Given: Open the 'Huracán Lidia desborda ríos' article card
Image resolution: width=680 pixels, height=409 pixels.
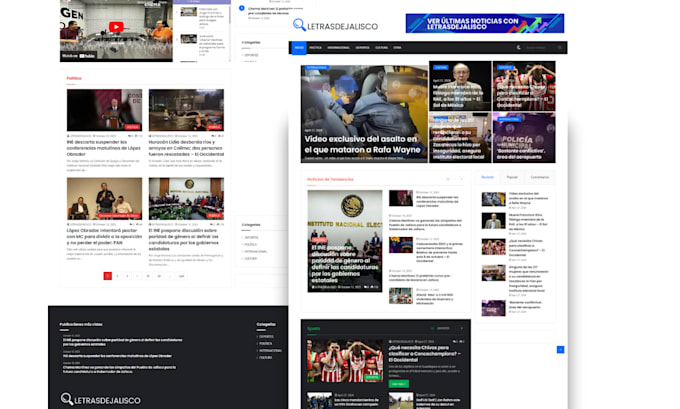Looking at the screenshot, I should coord(186,148).
